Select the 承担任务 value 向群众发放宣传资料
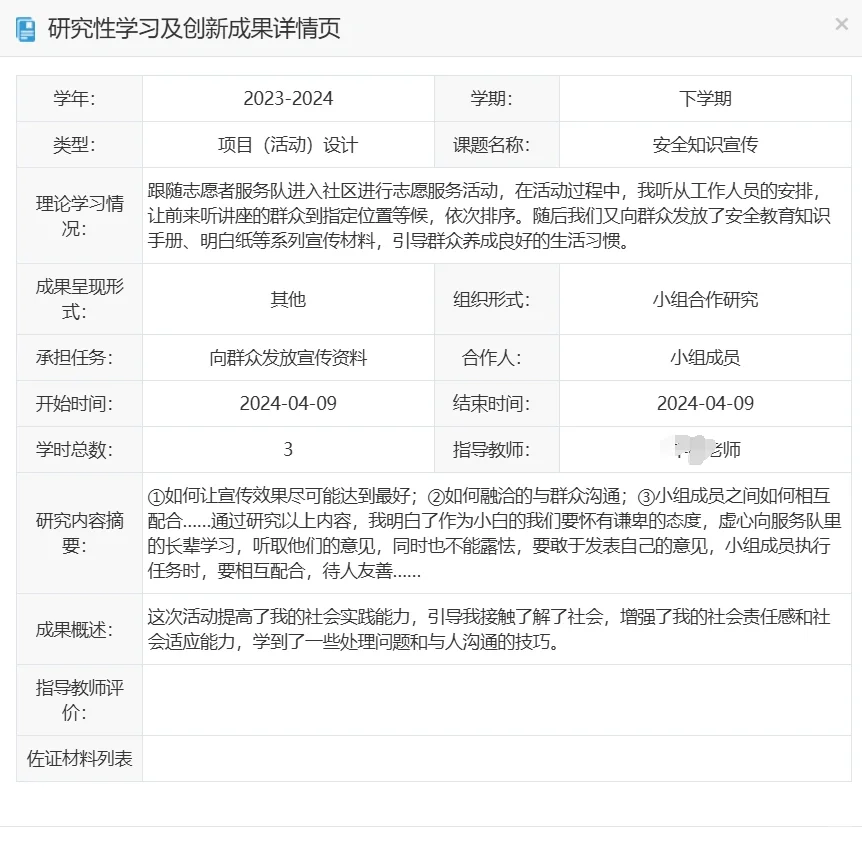 point(288,357)
